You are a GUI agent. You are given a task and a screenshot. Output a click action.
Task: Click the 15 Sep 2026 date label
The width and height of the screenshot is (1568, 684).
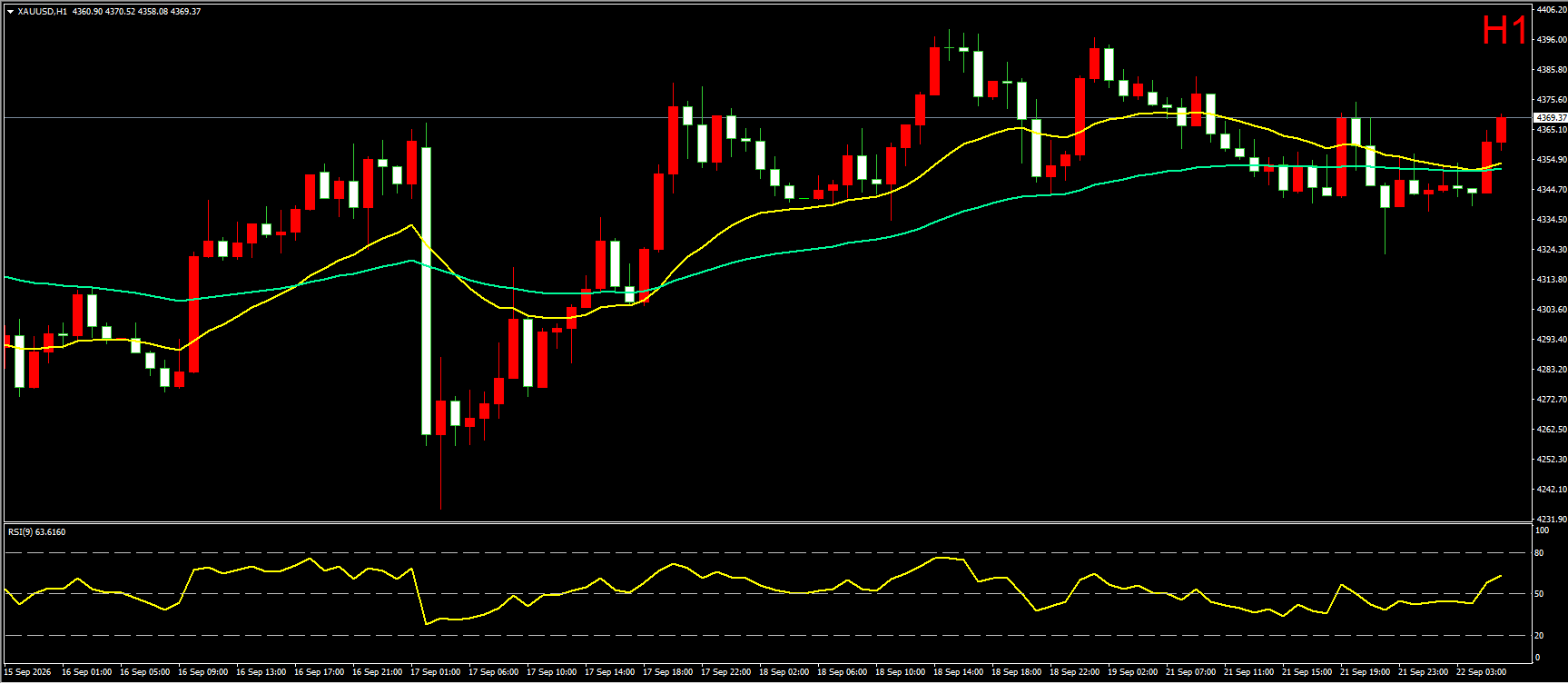pyautogui.click(x=28, y=672)
